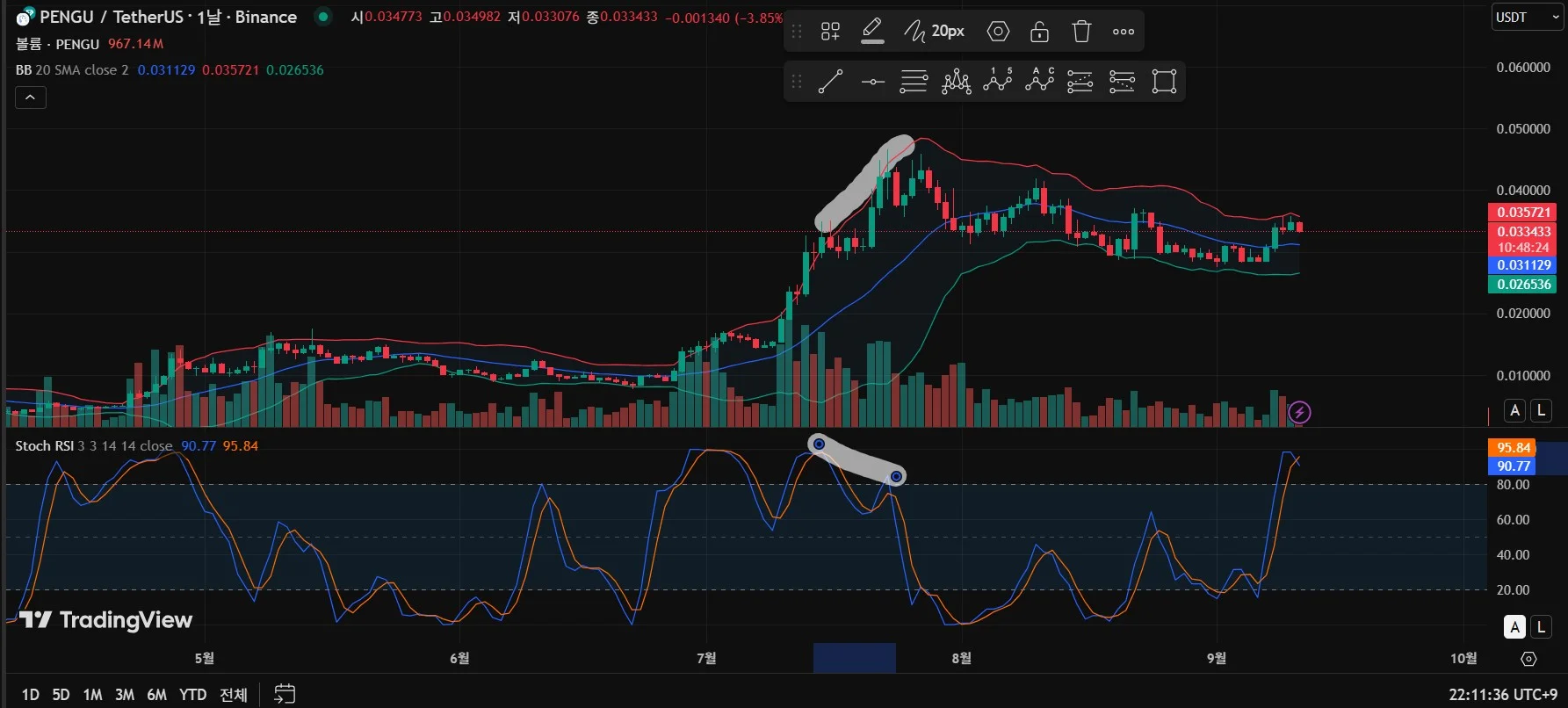Image resolution: width=1568 pixels, height=708 pixels.
Task: Click the green market status dot
Action: pos(323,16)
